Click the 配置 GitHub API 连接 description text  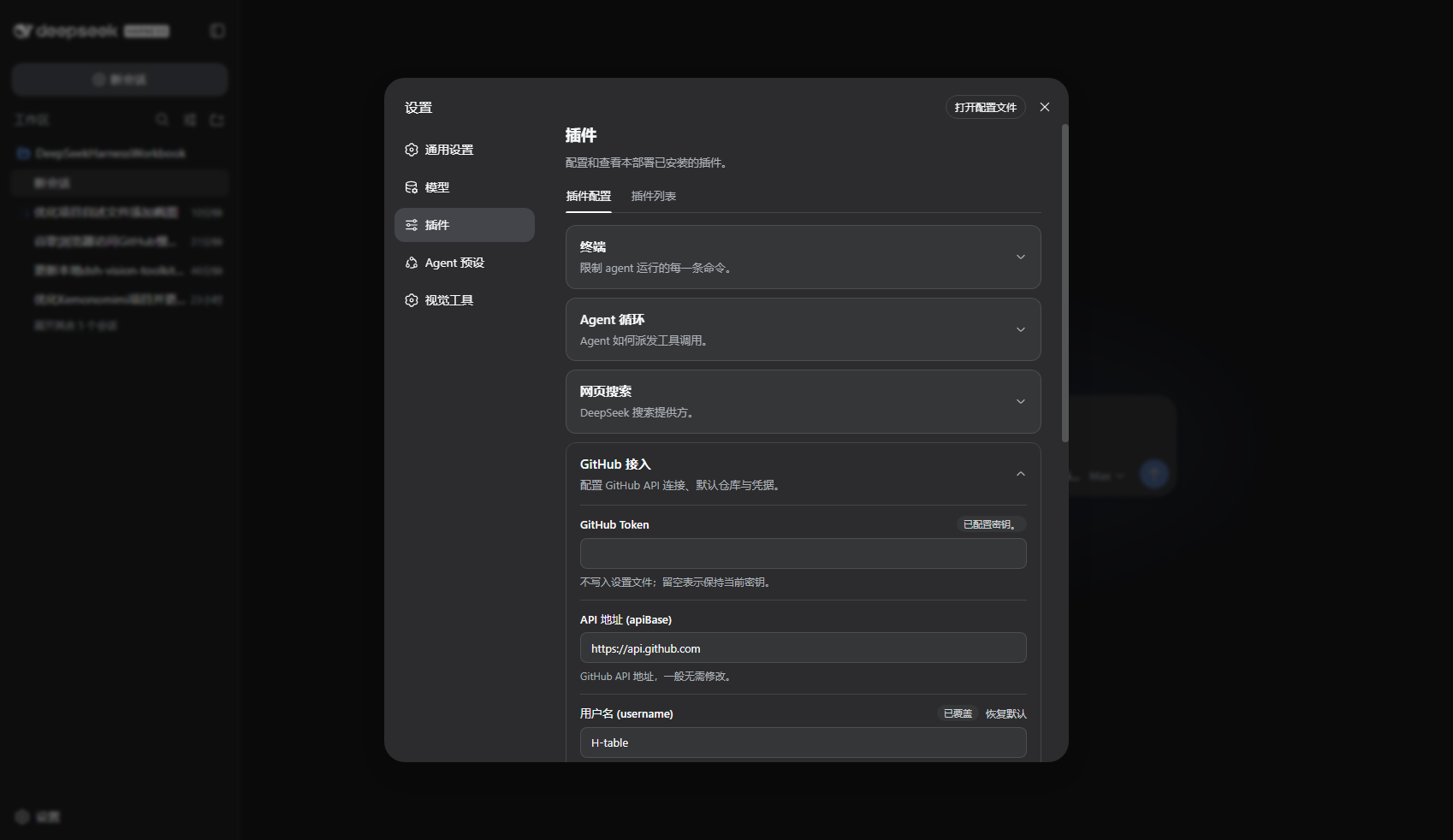(682, 485)
